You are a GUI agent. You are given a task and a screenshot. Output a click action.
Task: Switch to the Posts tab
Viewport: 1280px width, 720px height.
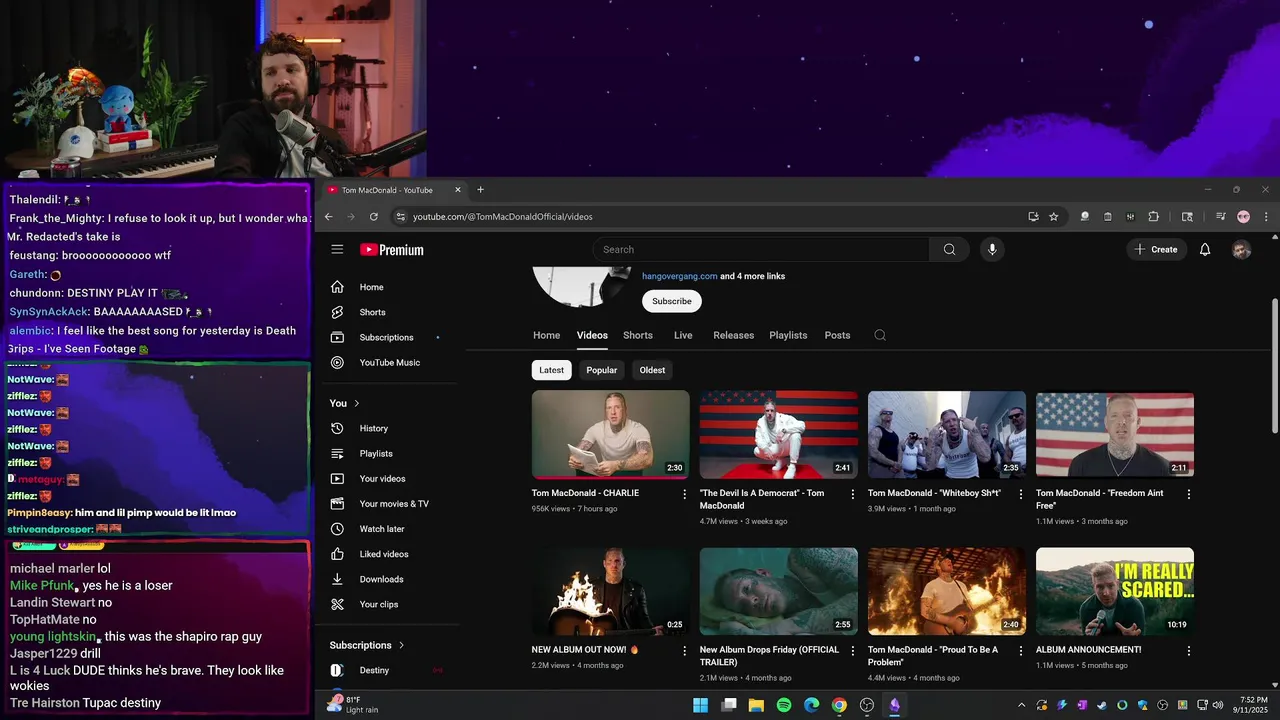837,335
